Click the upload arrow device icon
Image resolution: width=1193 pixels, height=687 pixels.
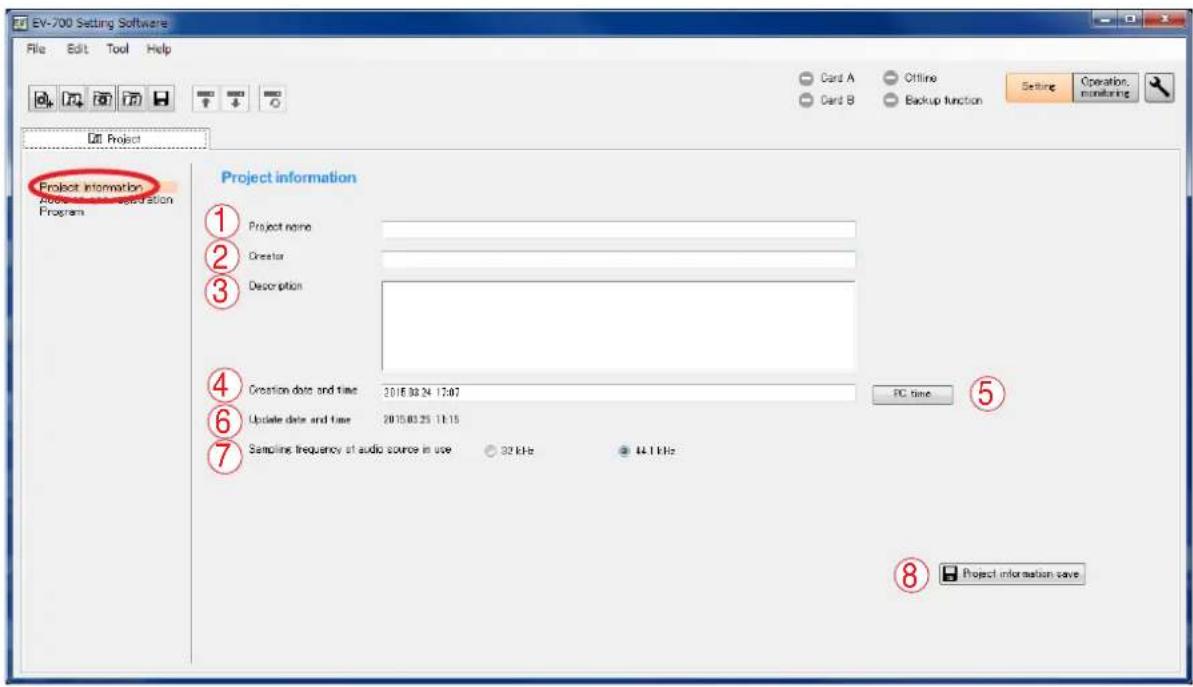pyautogui.click(x=205, y=99)
